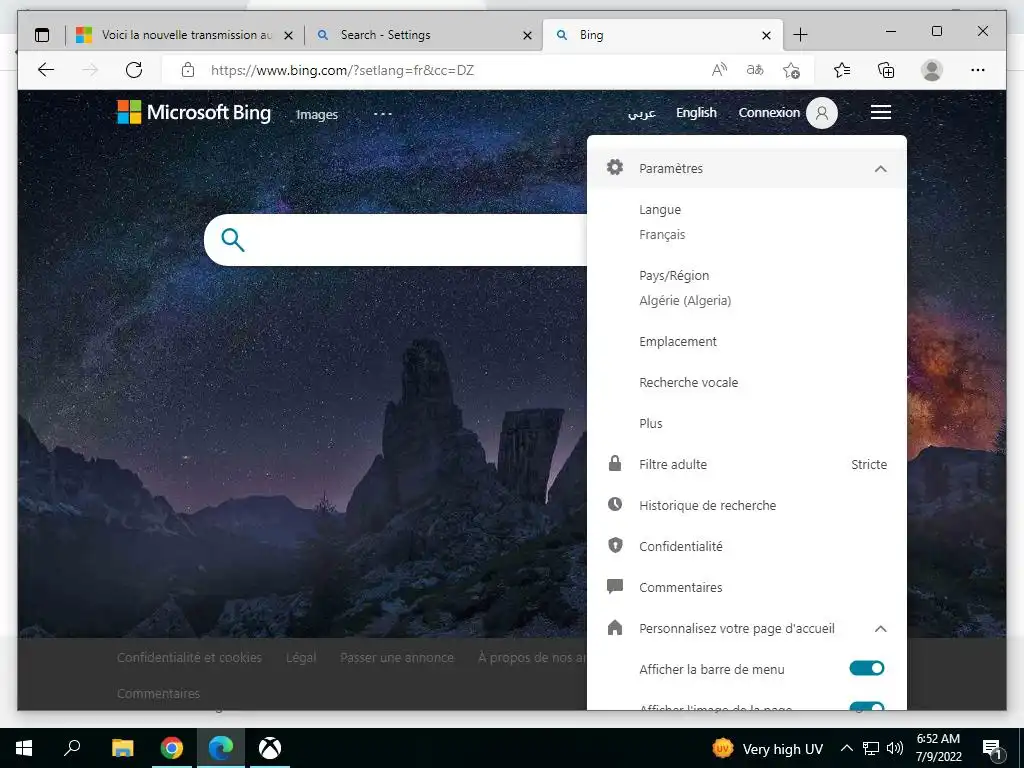This screenshot has height=768, width=1024.
Task: Focus the browser address bar URL
Action: [342, 70]
